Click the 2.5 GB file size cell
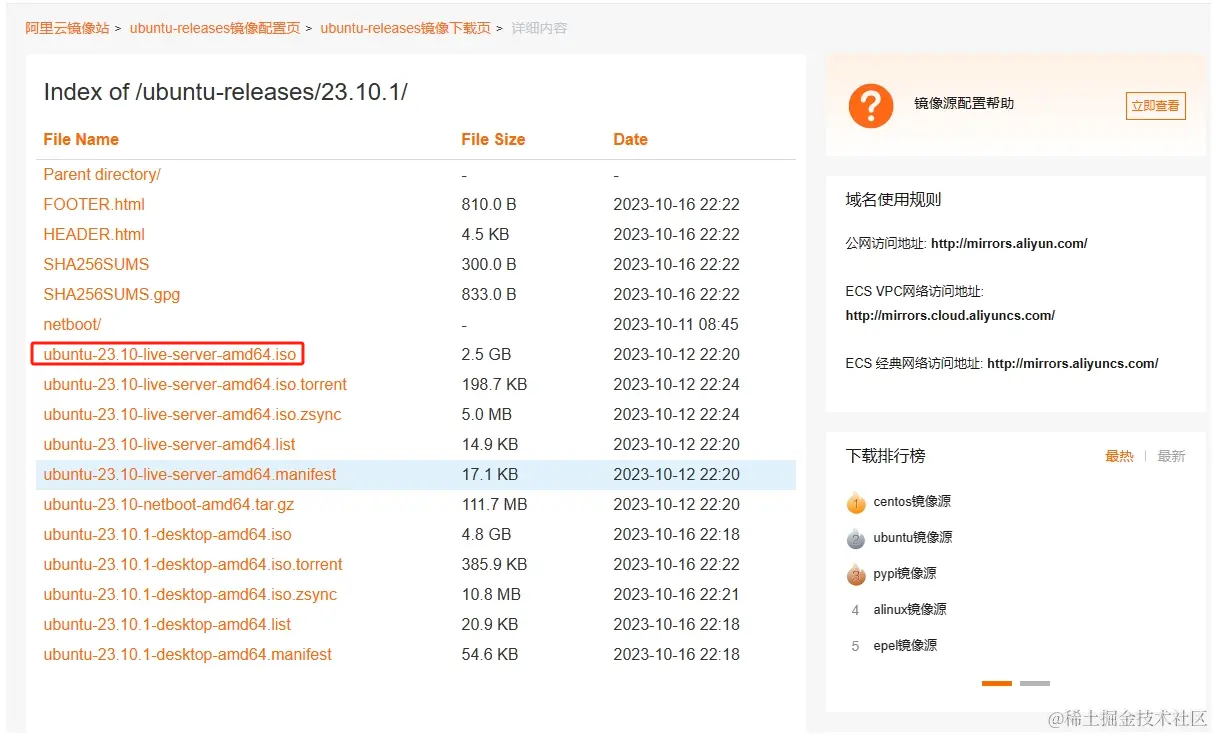 486,354
